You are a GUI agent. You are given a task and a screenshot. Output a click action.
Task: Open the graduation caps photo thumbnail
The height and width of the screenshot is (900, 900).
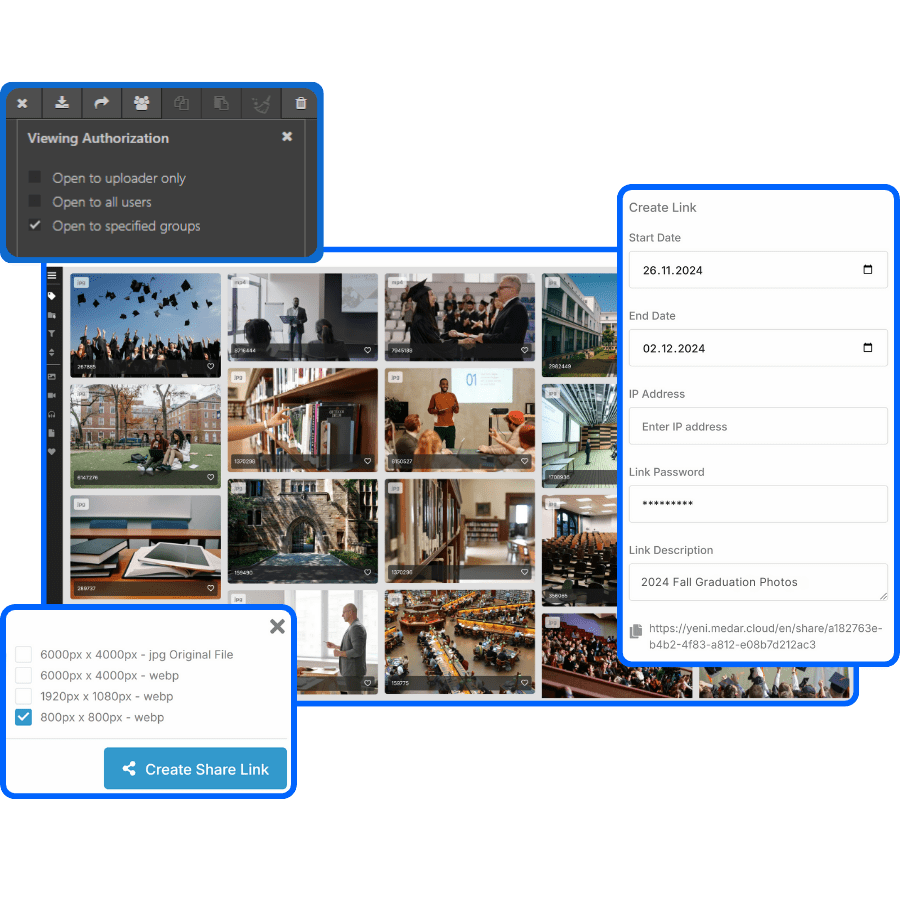pyautogui.click(x=145, y=324)
